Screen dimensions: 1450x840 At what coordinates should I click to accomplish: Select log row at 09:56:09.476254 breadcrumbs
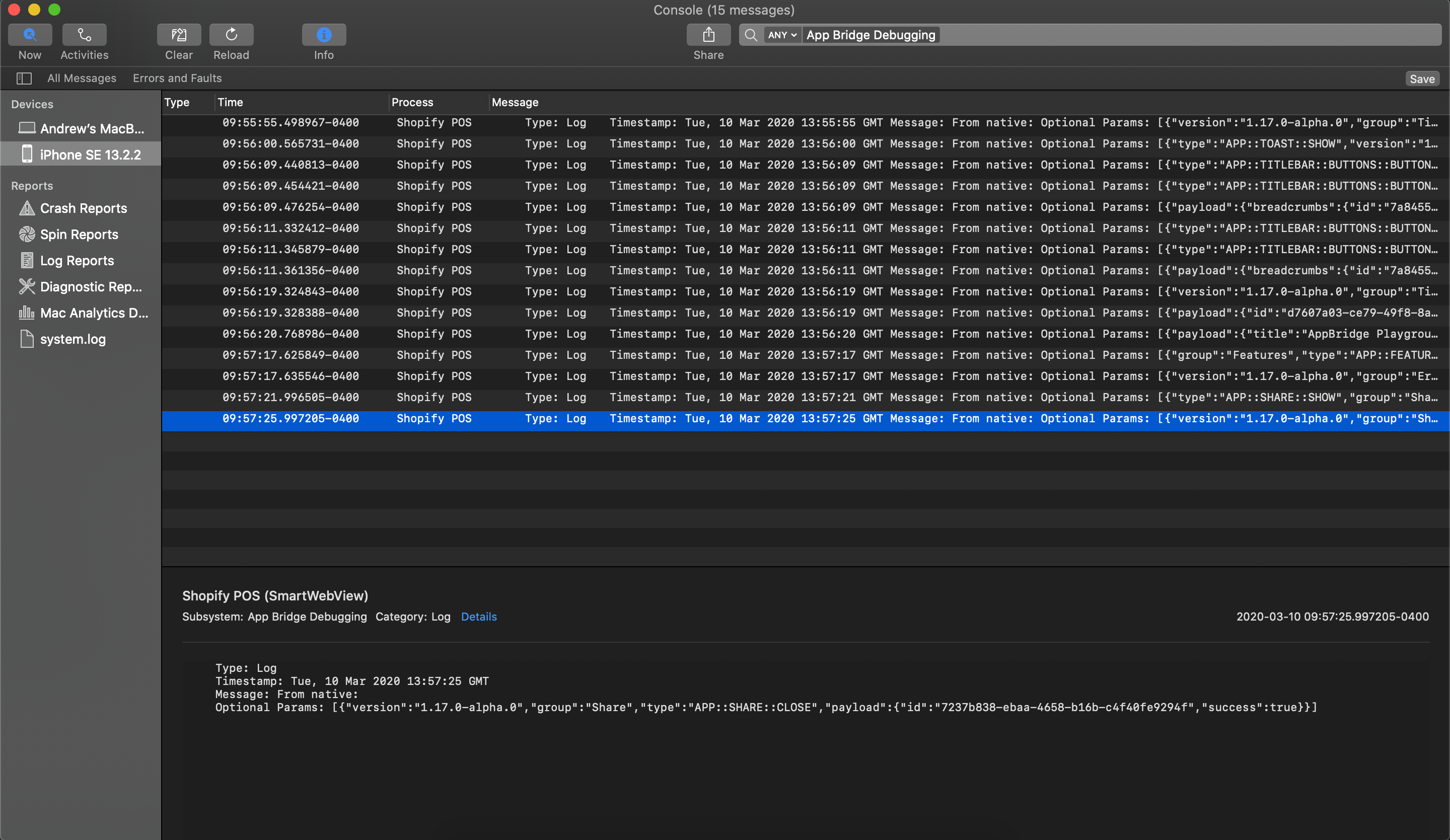(806, 207)
